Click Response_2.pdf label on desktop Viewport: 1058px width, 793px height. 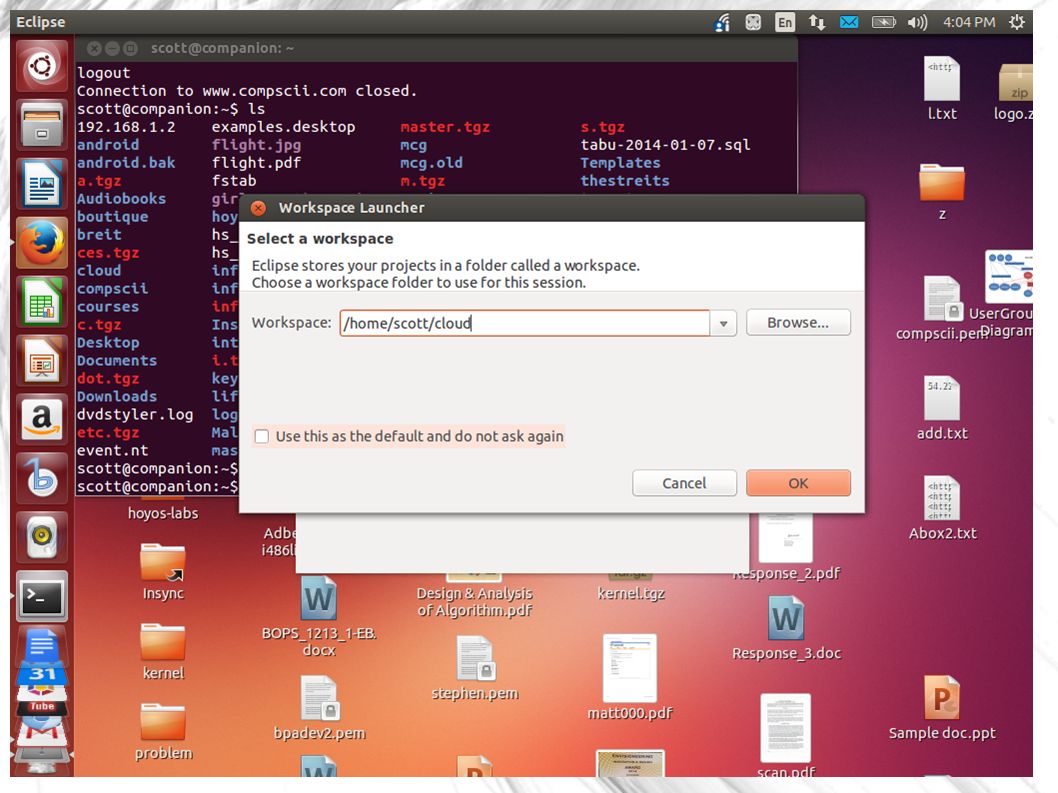(x=787, y=573)
